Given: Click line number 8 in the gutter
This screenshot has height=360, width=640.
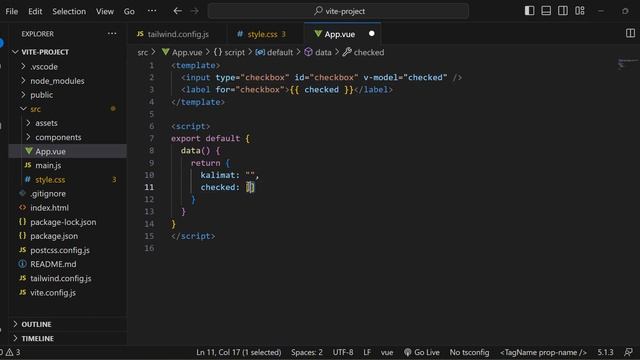Looking at the screenshot, I should click(x=151, y=151).
